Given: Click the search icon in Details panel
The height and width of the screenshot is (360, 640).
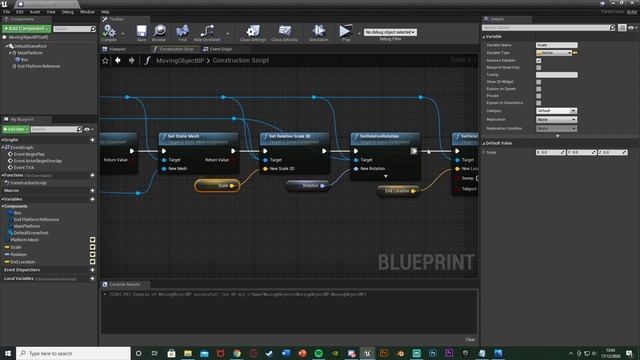Looking at the screenshot, I should coord(612,28).
